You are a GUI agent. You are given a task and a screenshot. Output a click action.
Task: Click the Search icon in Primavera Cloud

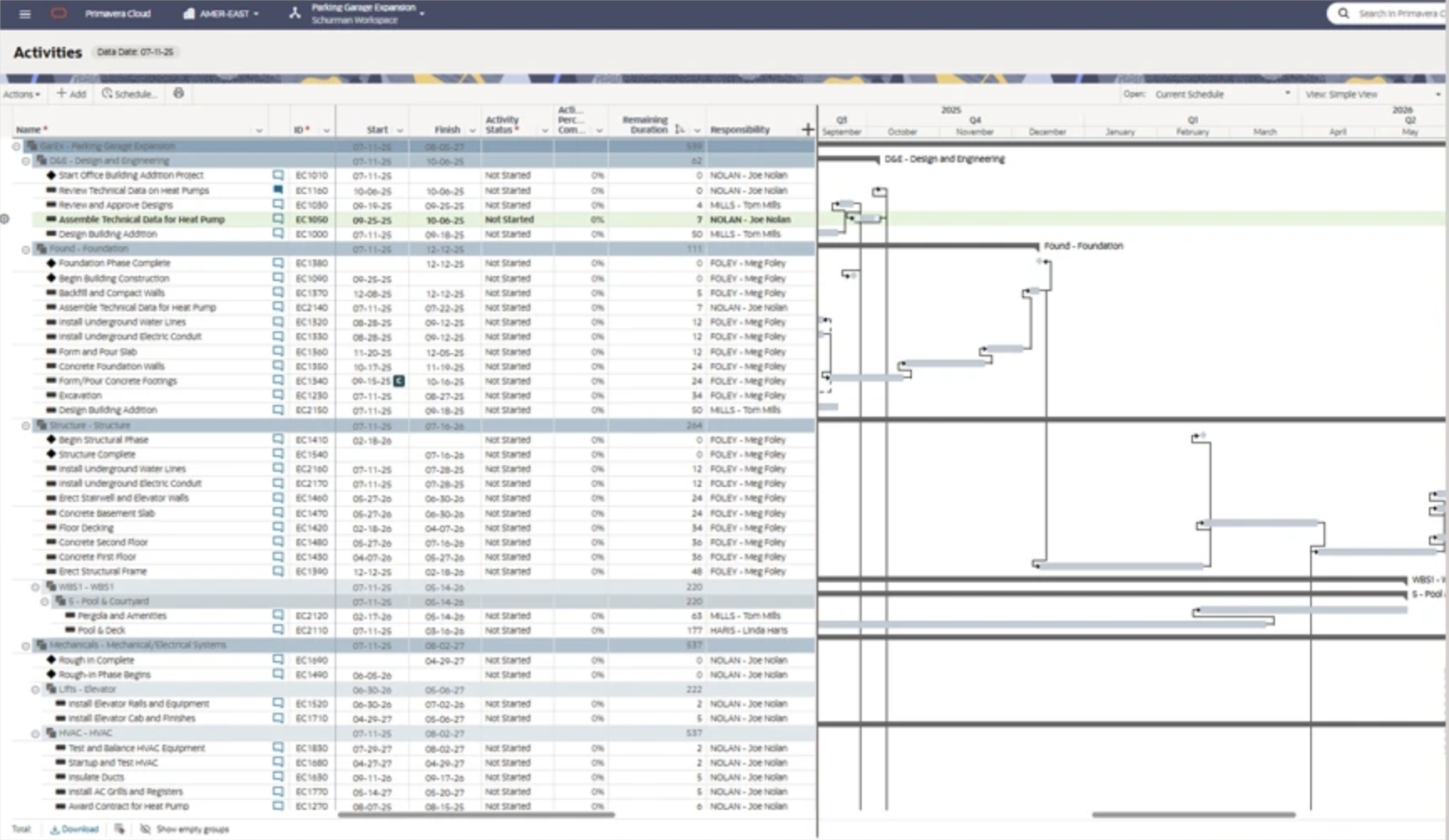point(1343,13)
